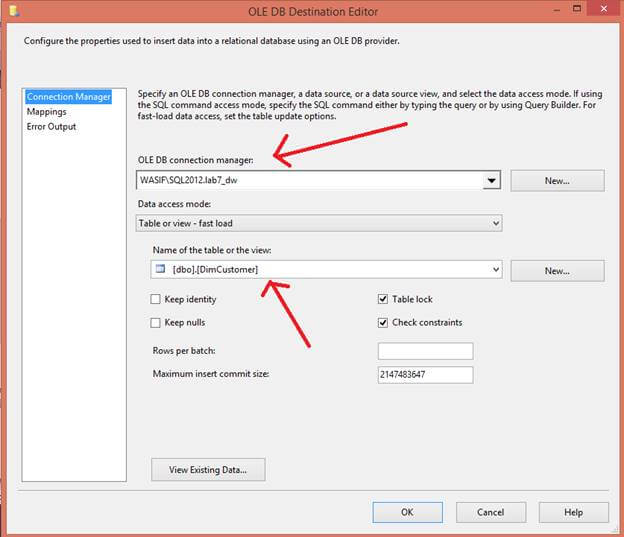Uncheck the Check constraints checkbox
Viewport: 624px width, 537px height.
383,322
